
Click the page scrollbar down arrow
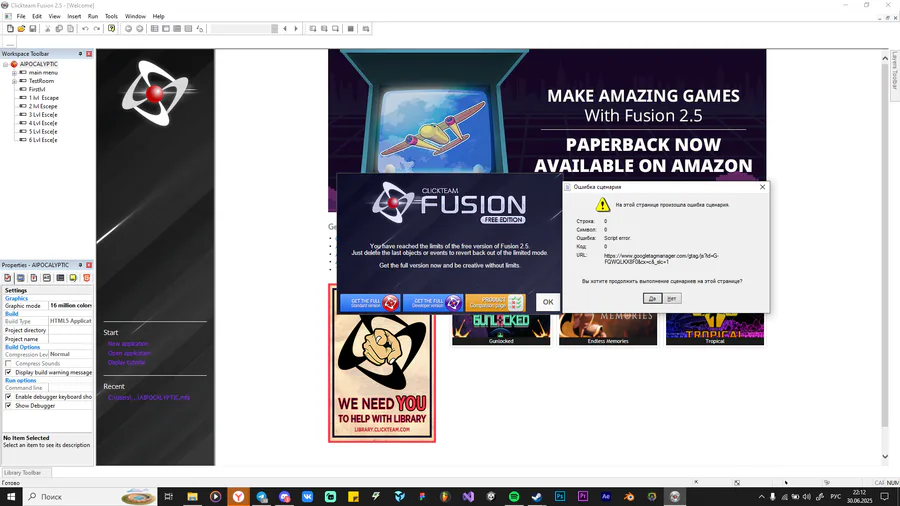[885, 457]
